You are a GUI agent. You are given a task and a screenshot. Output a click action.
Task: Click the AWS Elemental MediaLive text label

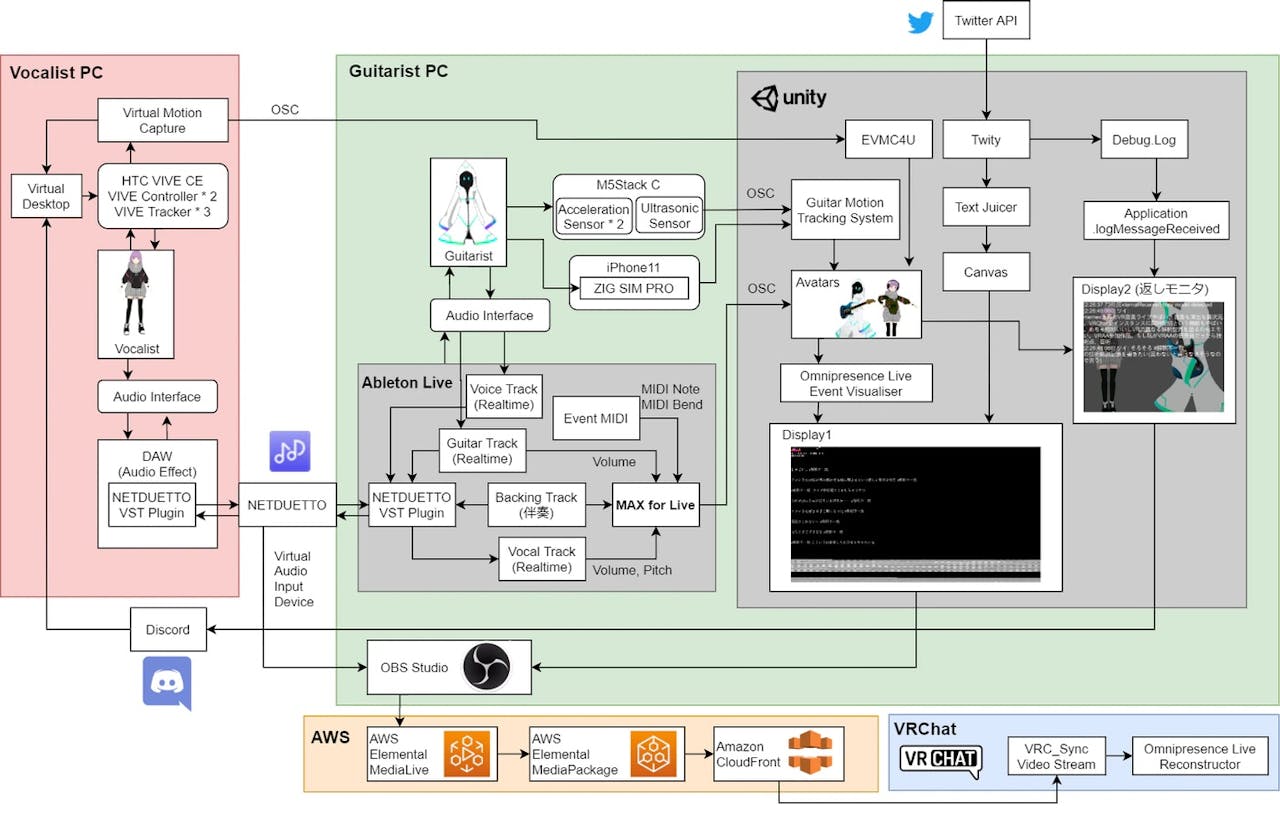(398, 755)
